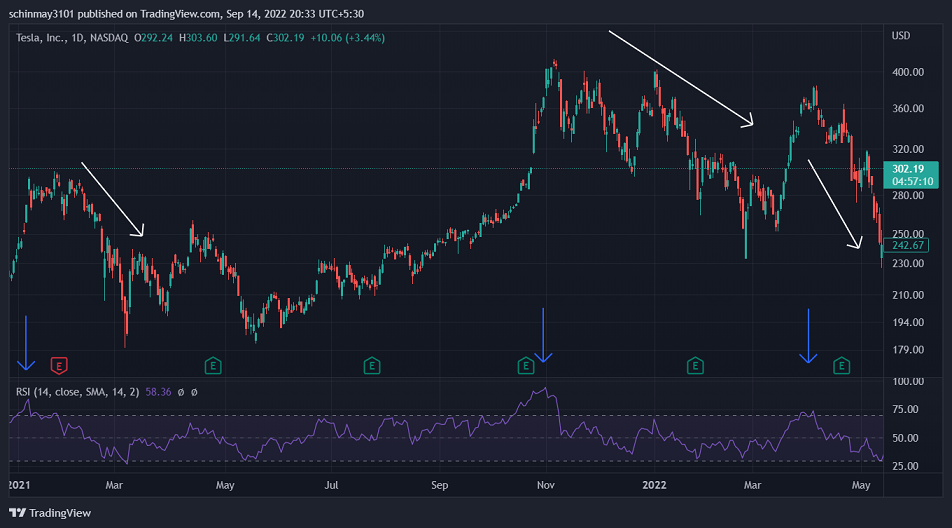The image size is (952, 528).
Task: Click the red earnings E marker
Action: [x=59, y=366]
